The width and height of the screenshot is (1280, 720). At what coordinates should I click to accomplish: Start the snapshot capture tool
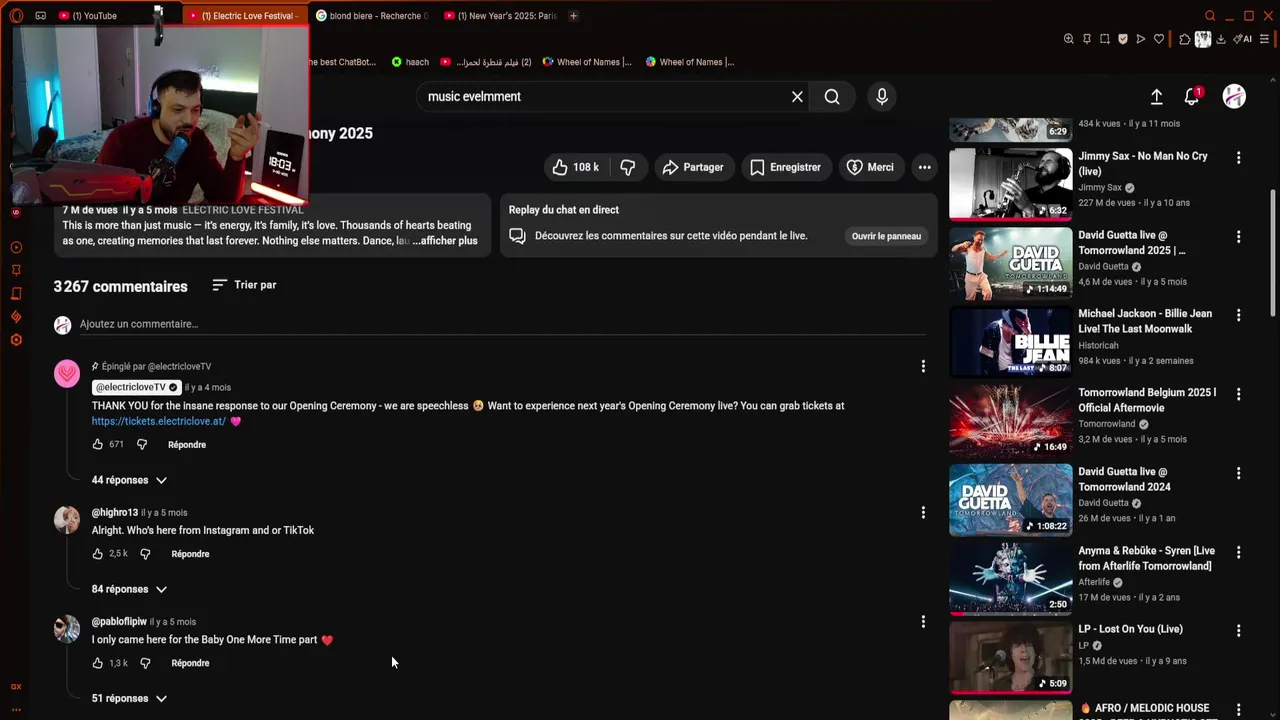pos(1105,39)
